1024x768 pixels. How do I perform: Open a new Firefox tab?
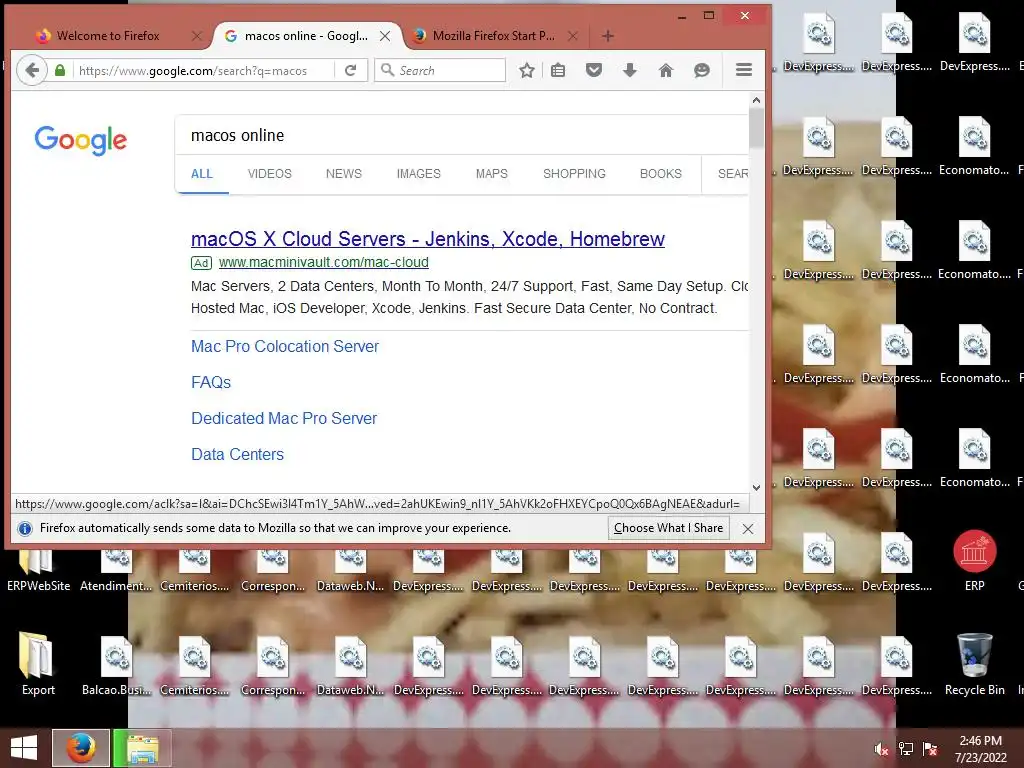point(607,36)
